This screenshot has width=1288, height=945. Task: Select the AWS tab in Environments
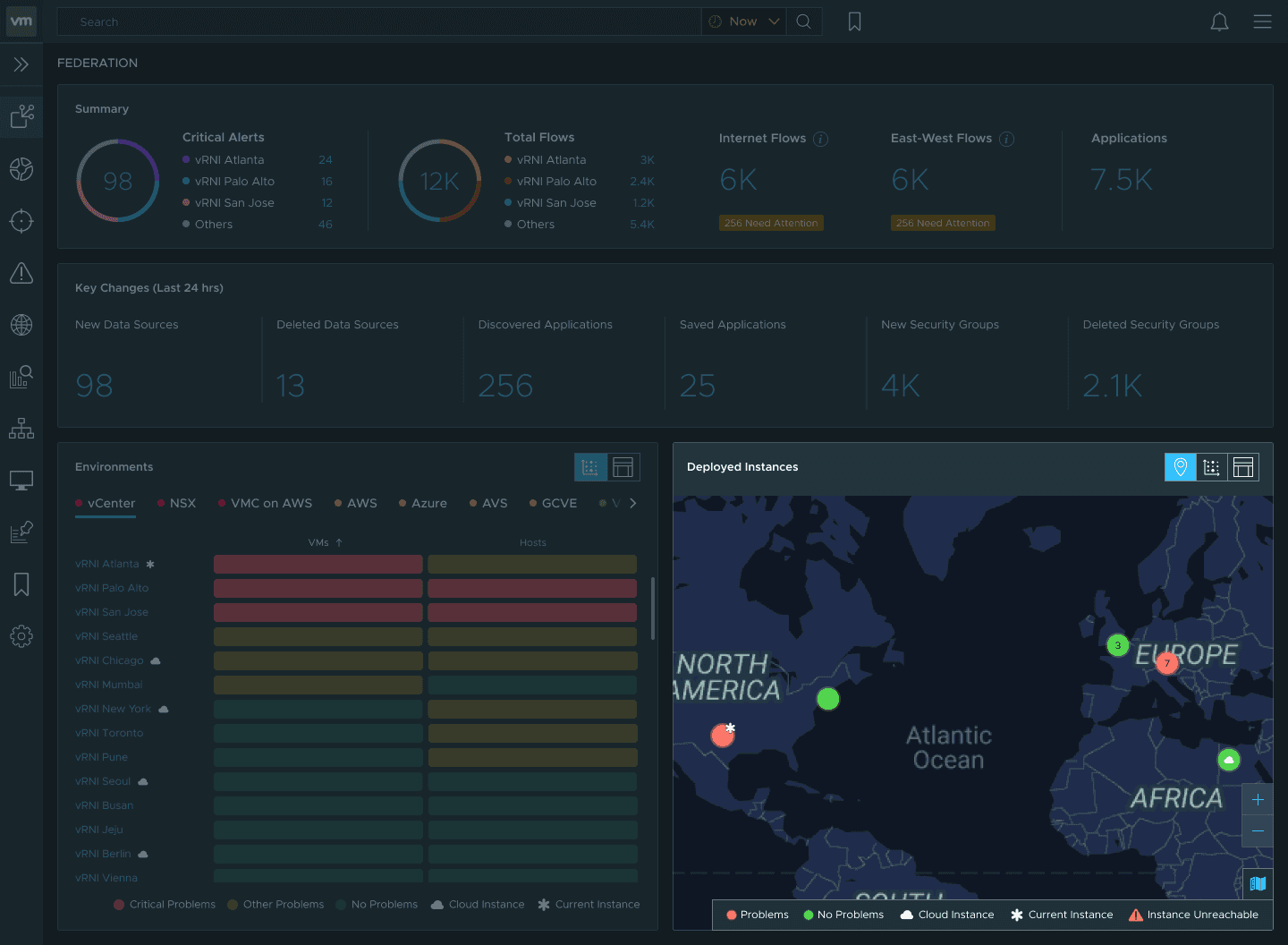pos(356,503)
